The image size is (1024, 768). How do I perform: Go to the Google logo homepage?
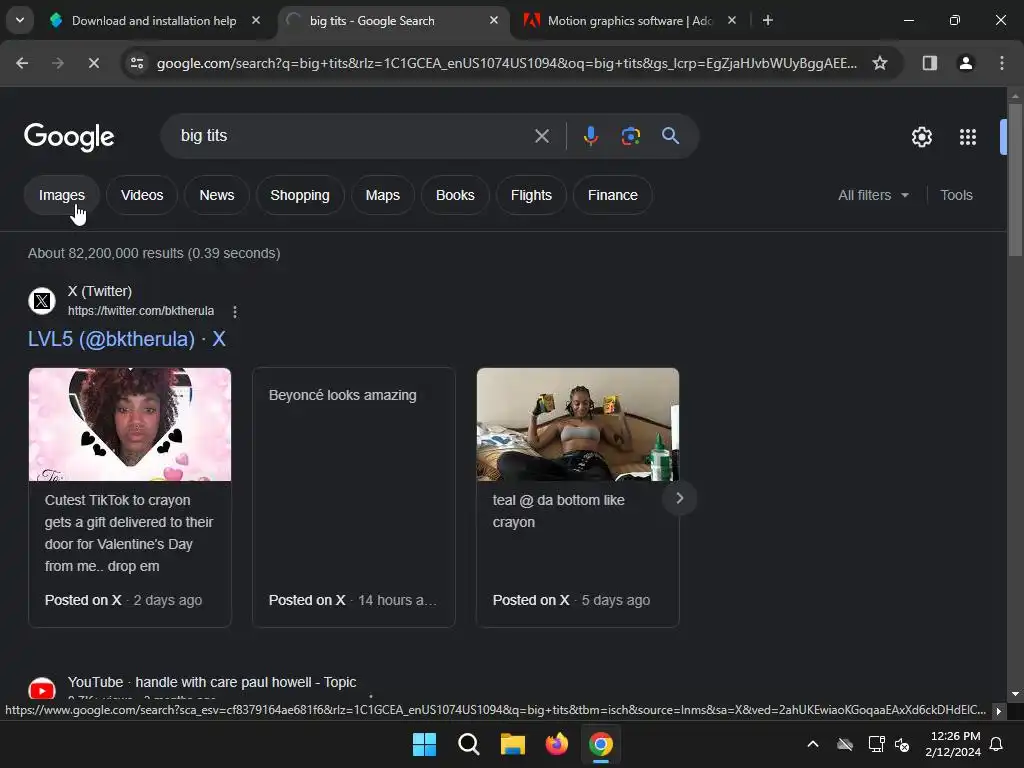(69, 136)
